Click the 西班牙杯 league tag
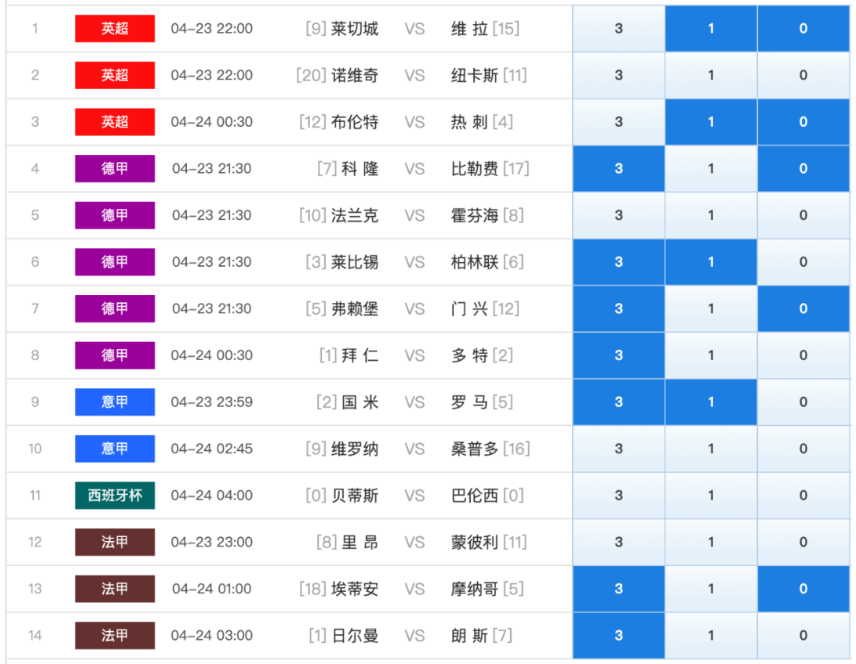This screenshot has width=856, height=664. click(115, 495)
